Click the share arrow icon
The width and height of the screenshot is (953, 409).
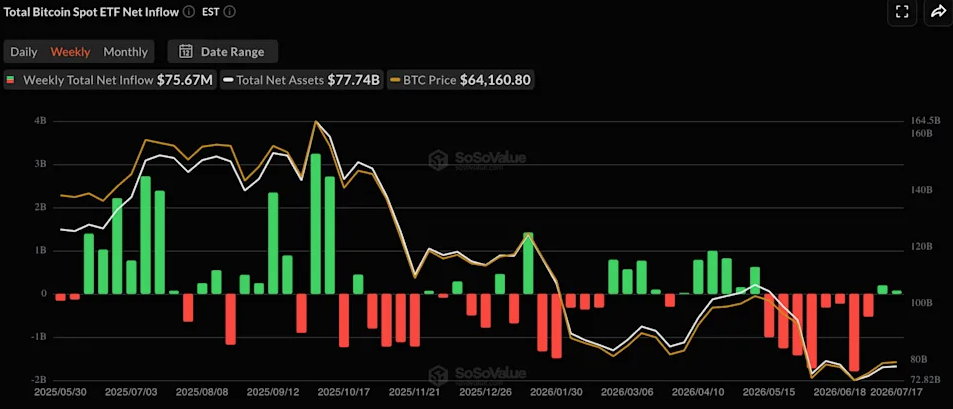click(x=938, y=12)
